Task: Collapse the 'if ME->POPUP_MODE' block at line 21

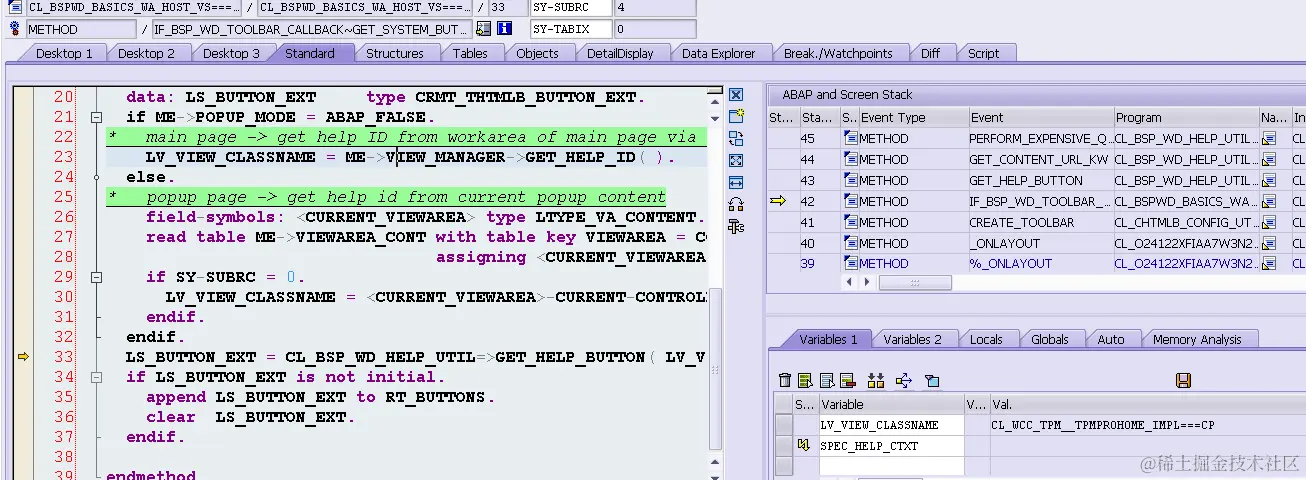Action: click(96, 117)
